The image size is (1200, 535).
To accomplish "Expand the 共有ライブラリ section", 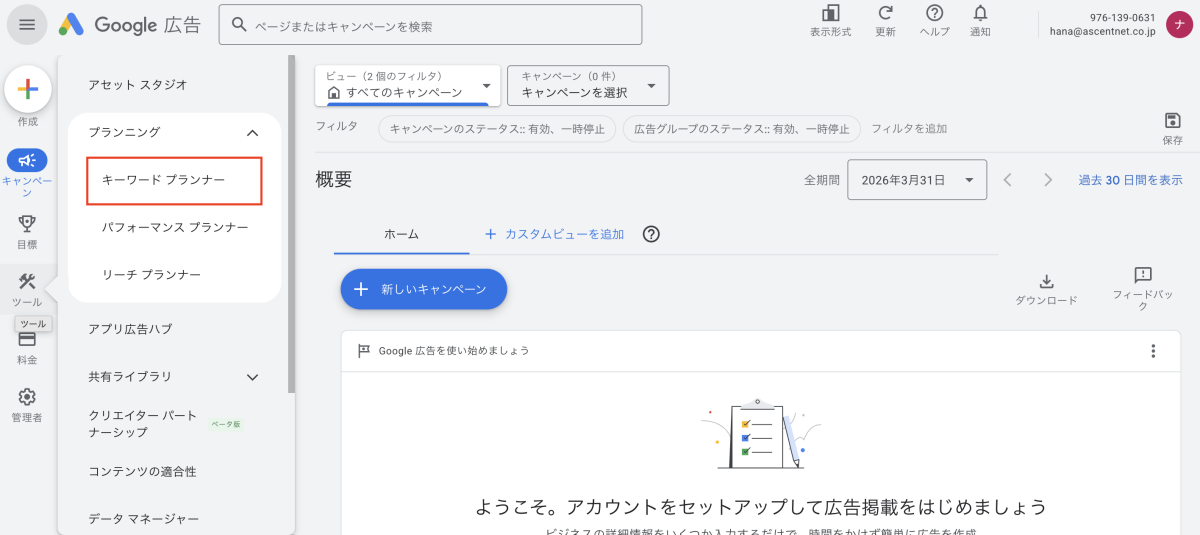I will tap(252, 377).
